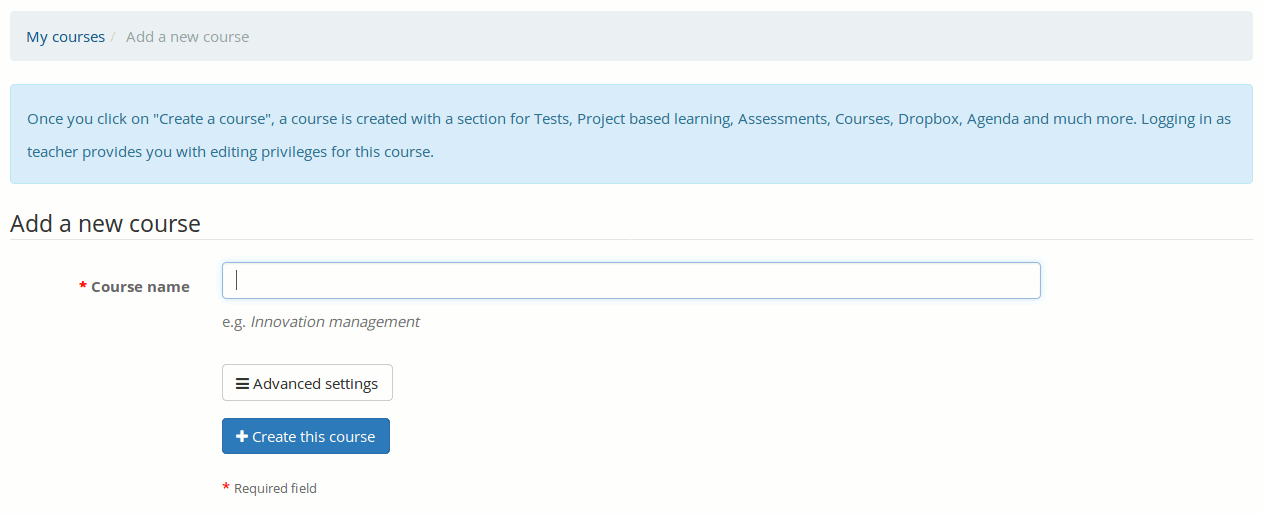Image resolution: width=1263 pixels, height=515 pixels.
Task: Open the My courses breadcrumb link
Action: 65,37
